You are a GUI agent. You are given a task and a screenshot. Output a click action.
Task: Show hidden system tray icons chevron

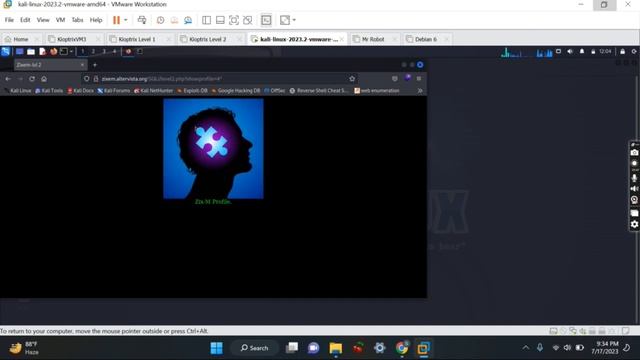tap(526, 348)
